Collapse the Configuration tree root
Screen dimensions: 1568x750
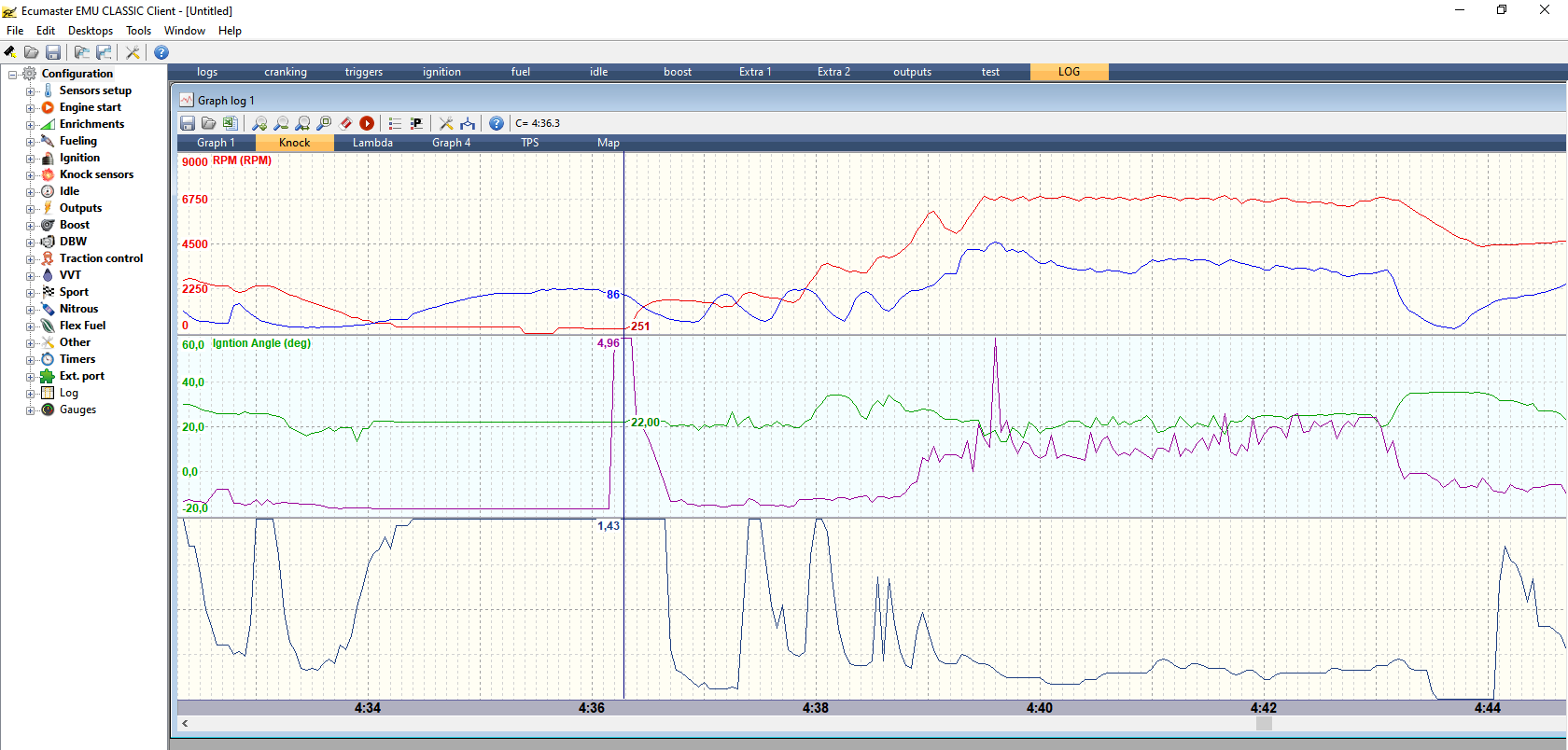point(12,74)
